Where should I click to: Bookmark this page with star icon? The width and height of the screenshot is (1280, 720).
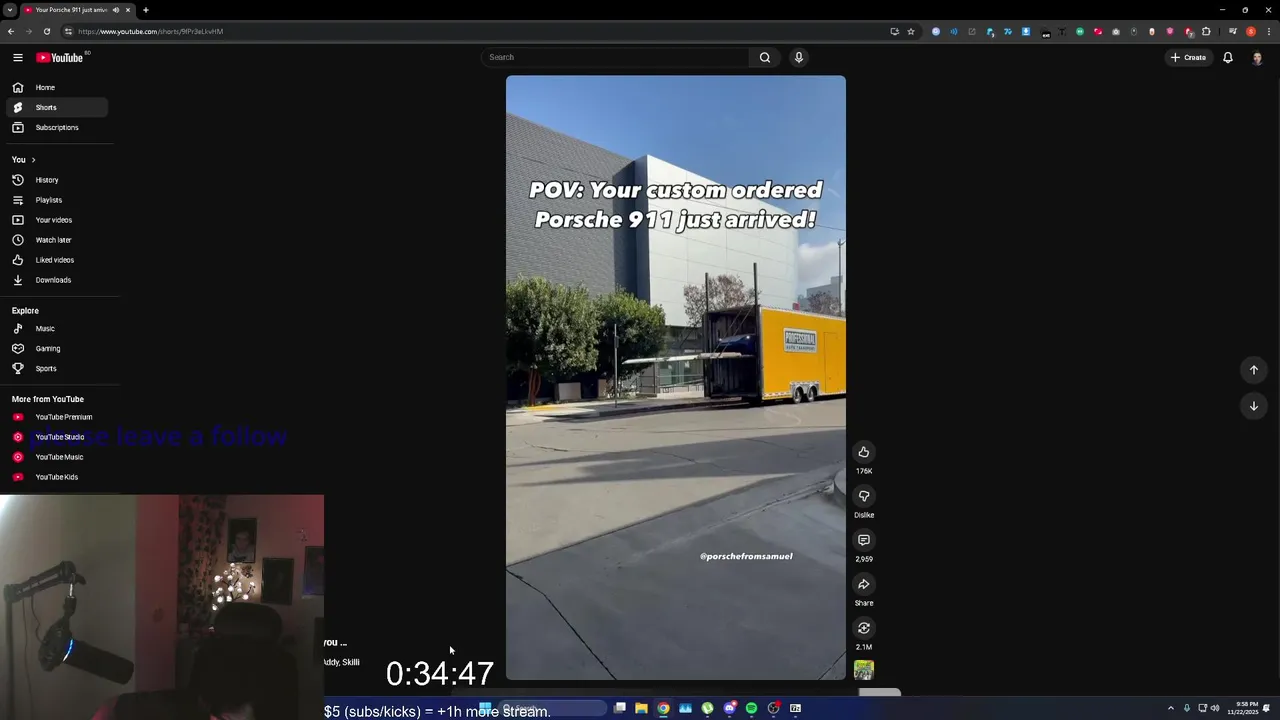(x=911, y=31)
